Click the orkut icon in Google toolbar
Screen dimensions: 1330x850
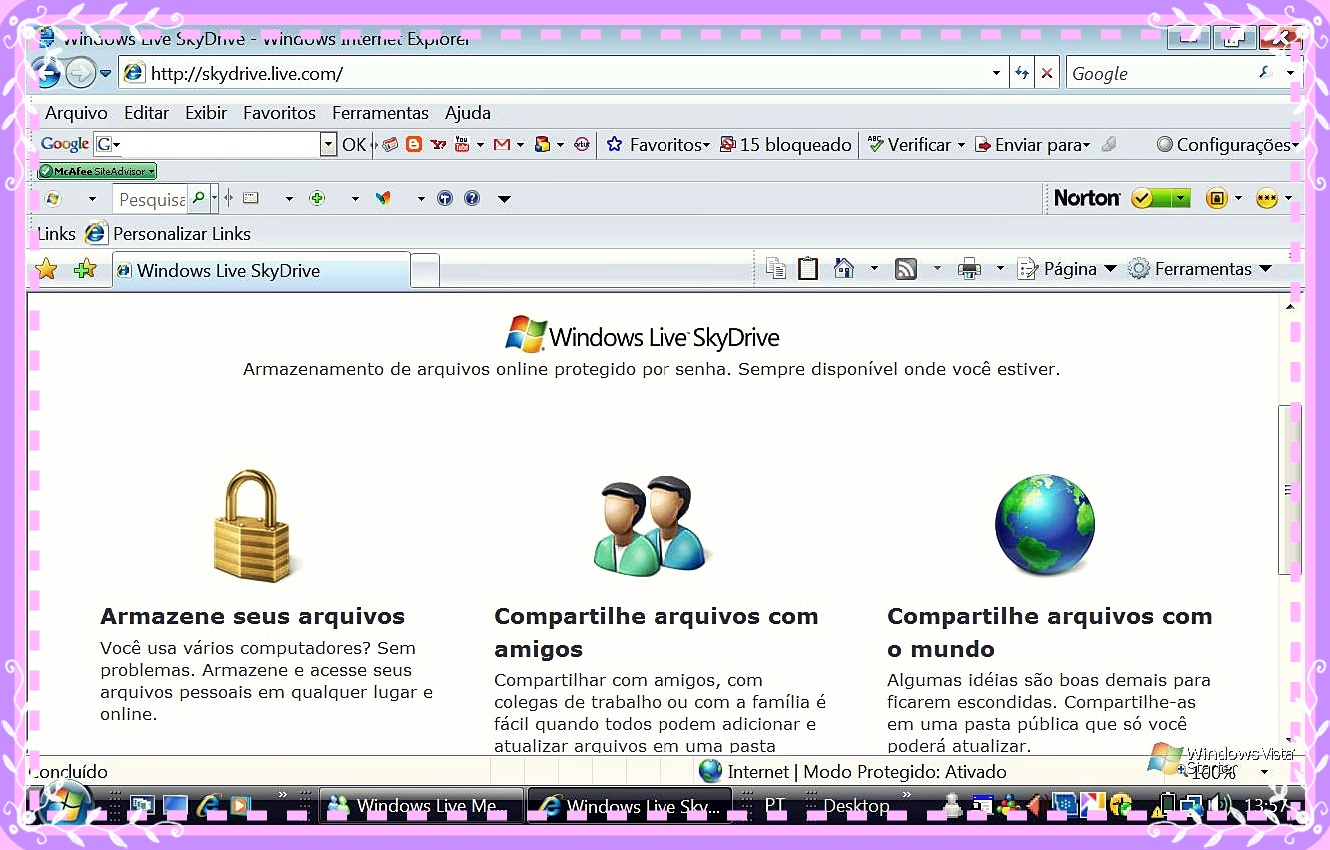click(582, 144)
